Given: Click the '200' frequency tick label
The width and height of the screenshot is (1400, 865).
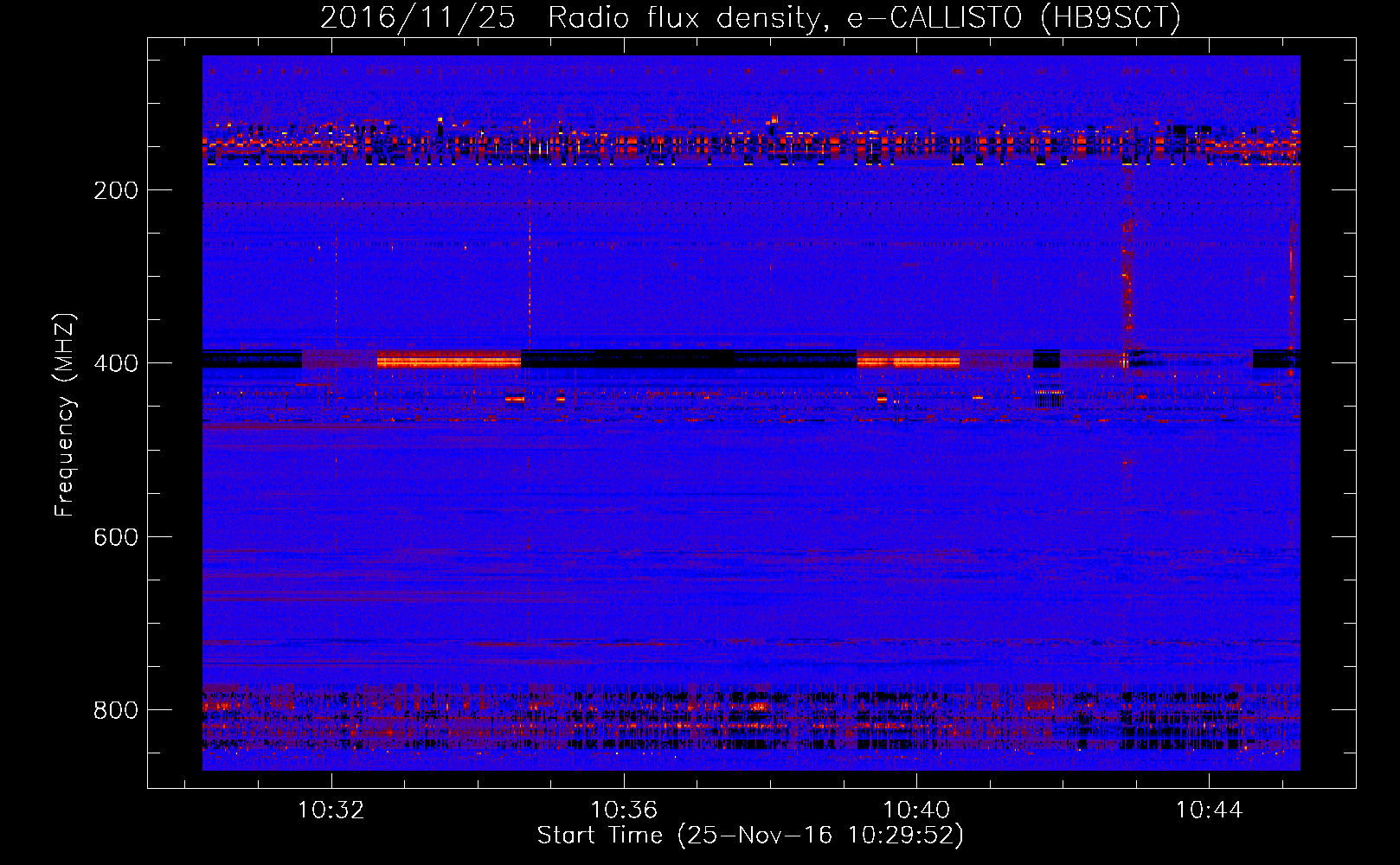Looking at the screenshot, I should pos(116,189).
